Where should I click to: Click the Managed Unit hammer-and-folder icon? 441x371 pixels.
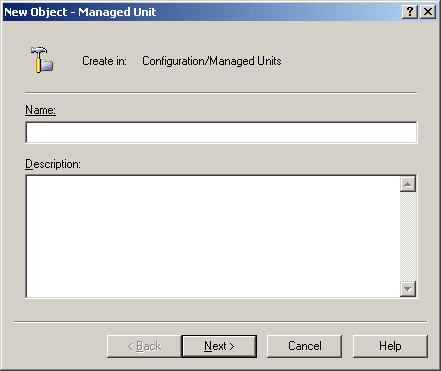pyautogui.click(x=42, y=60)
